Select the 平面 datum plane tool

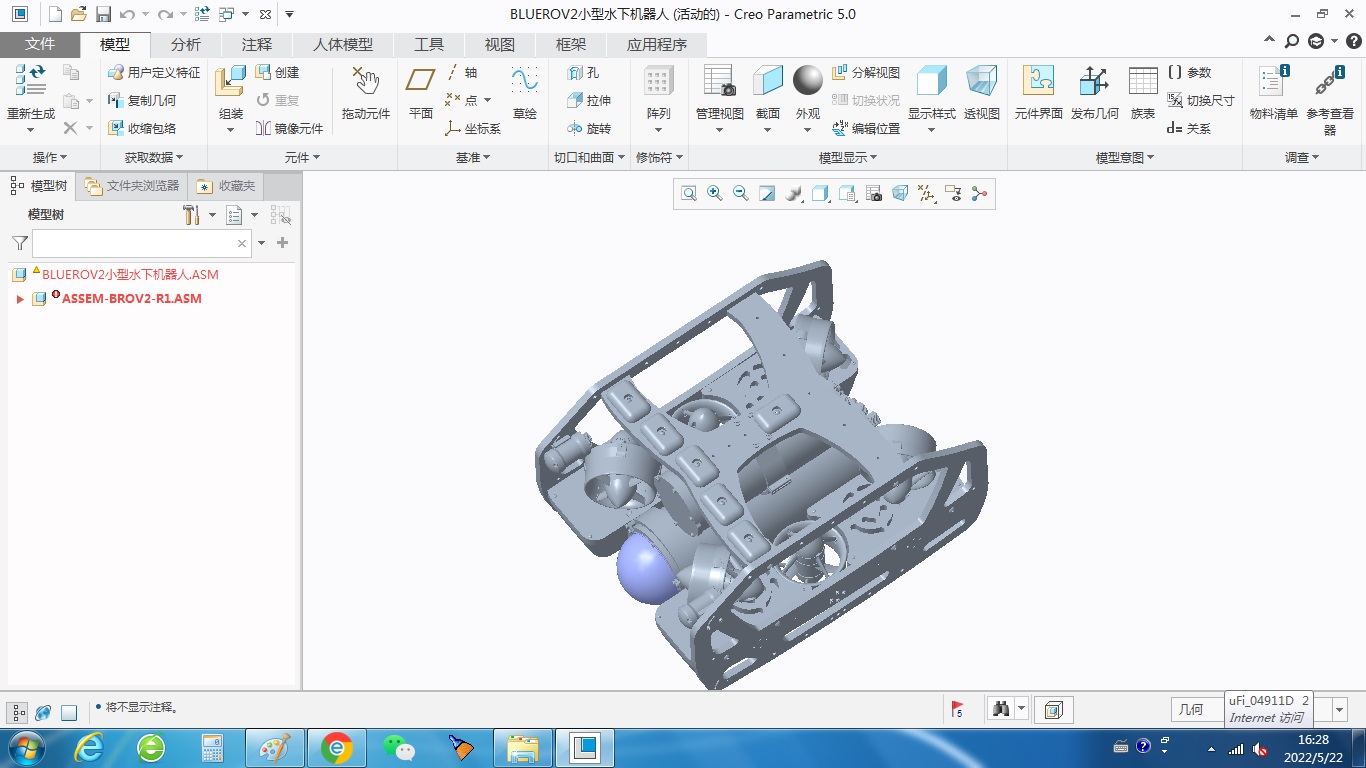point(421,83)
